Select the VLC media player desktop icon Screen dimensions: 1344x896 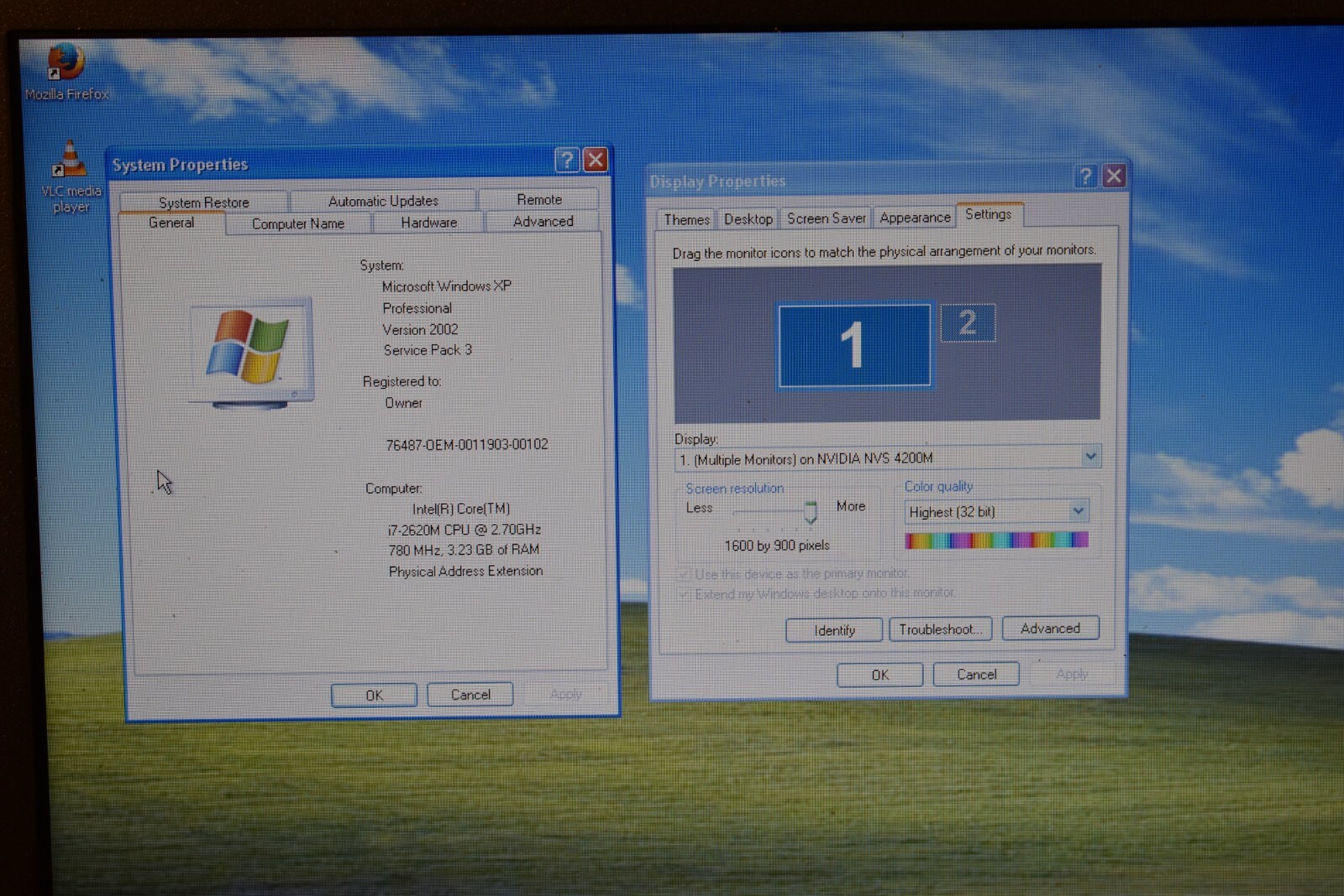pos(71,177)
